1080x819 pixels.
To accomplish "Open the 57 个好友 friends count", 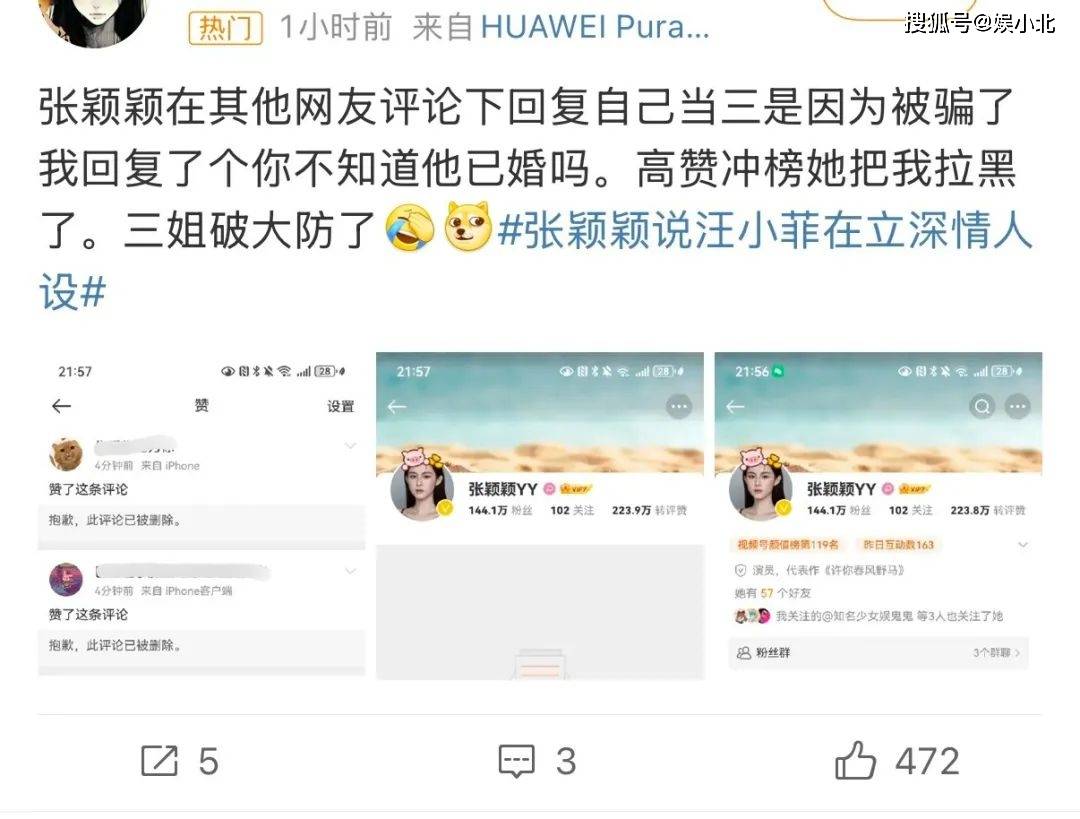I will point(772,593).
